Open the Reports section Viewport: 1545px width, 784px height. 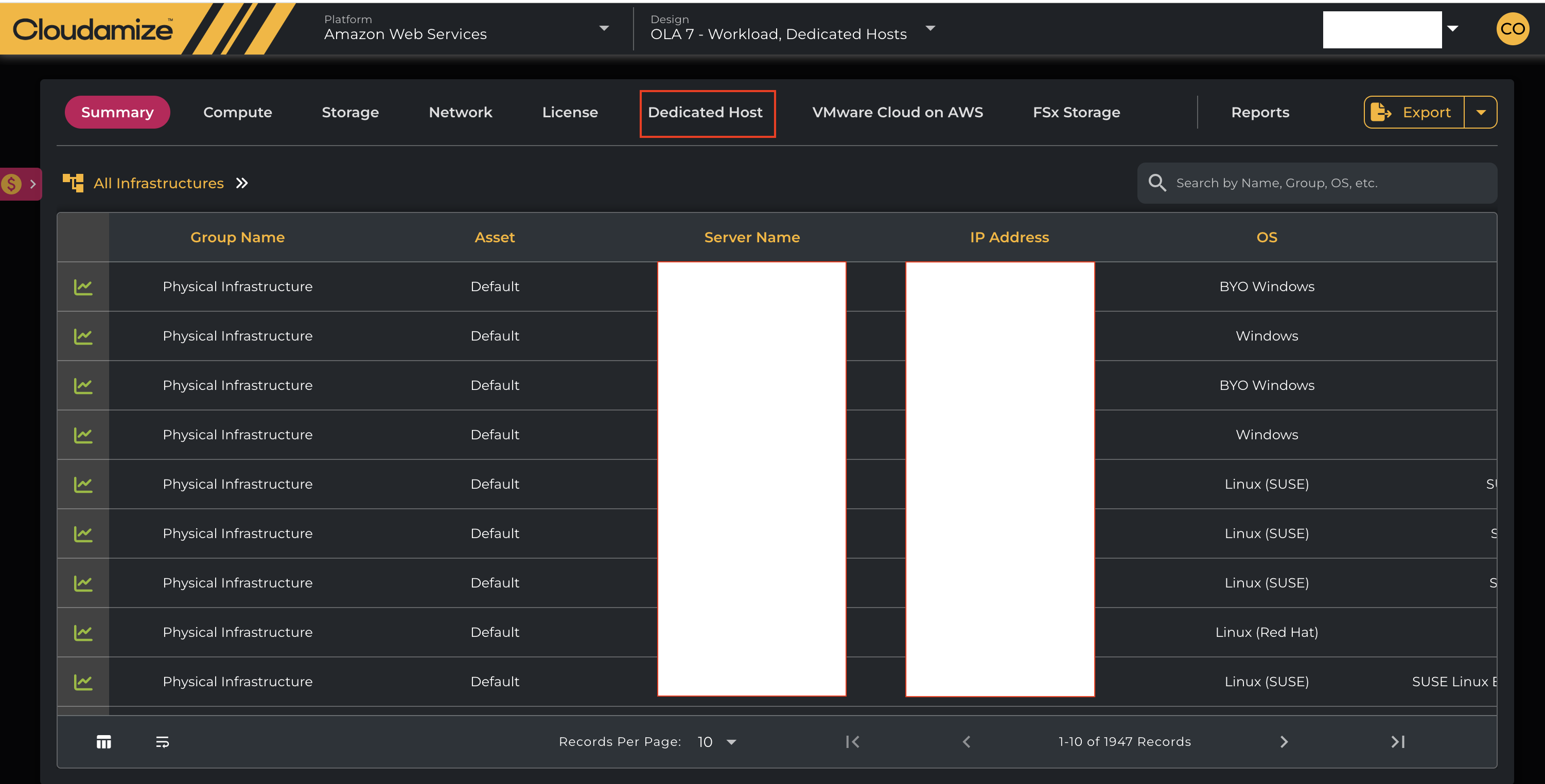point(1260,112)
